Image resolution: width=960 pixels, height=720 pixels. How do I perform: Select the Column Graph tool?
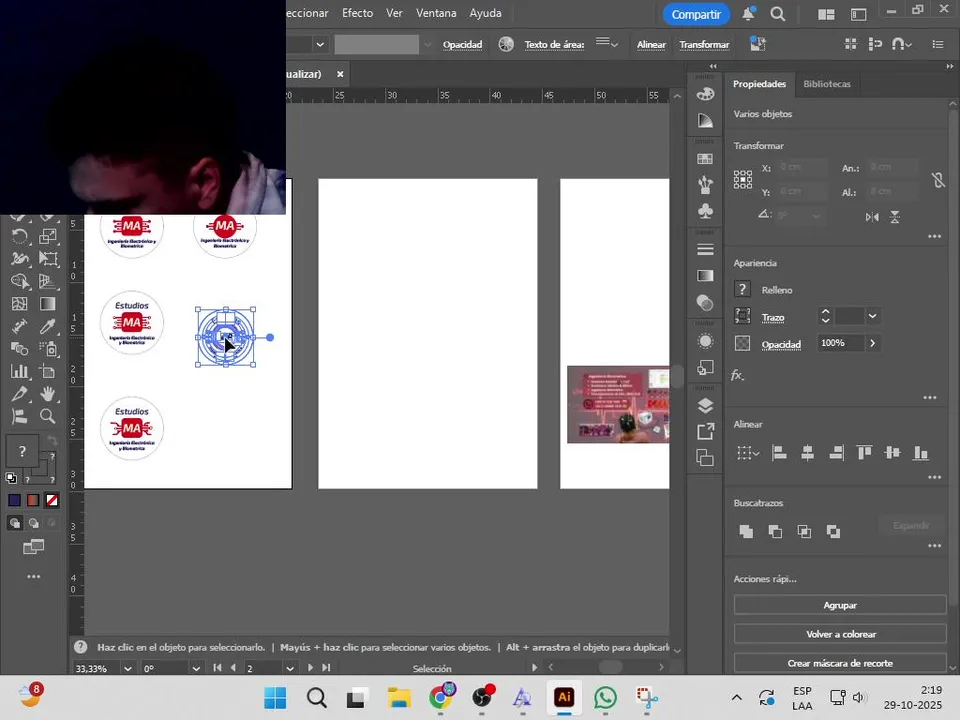point(20,371)
